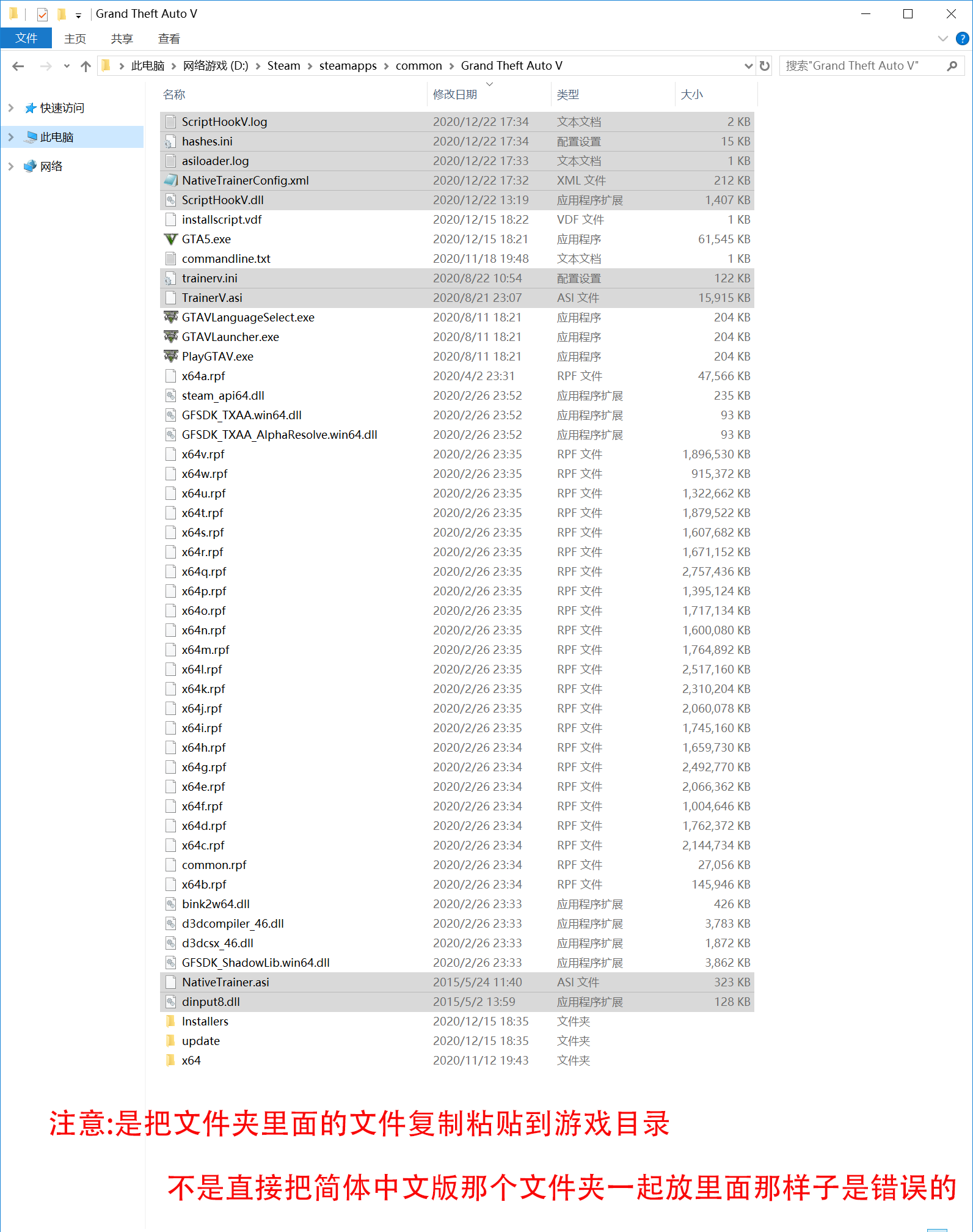Viewport: 973px width, 1232px height.
Task: Click the GTAVLanguageSelect.exe icon
Action: (171, 317)
